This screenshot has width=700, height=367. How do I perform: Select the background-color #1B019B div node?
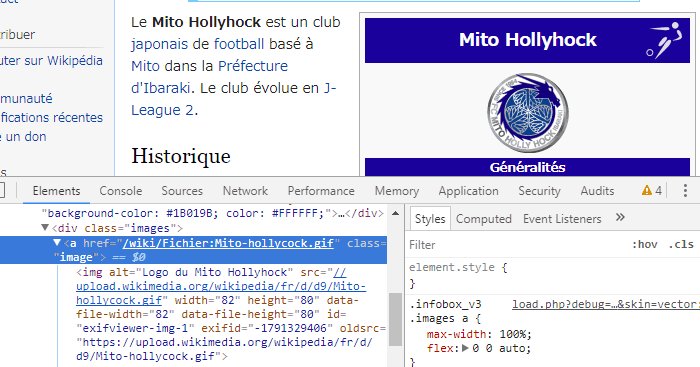coord(212,213)
